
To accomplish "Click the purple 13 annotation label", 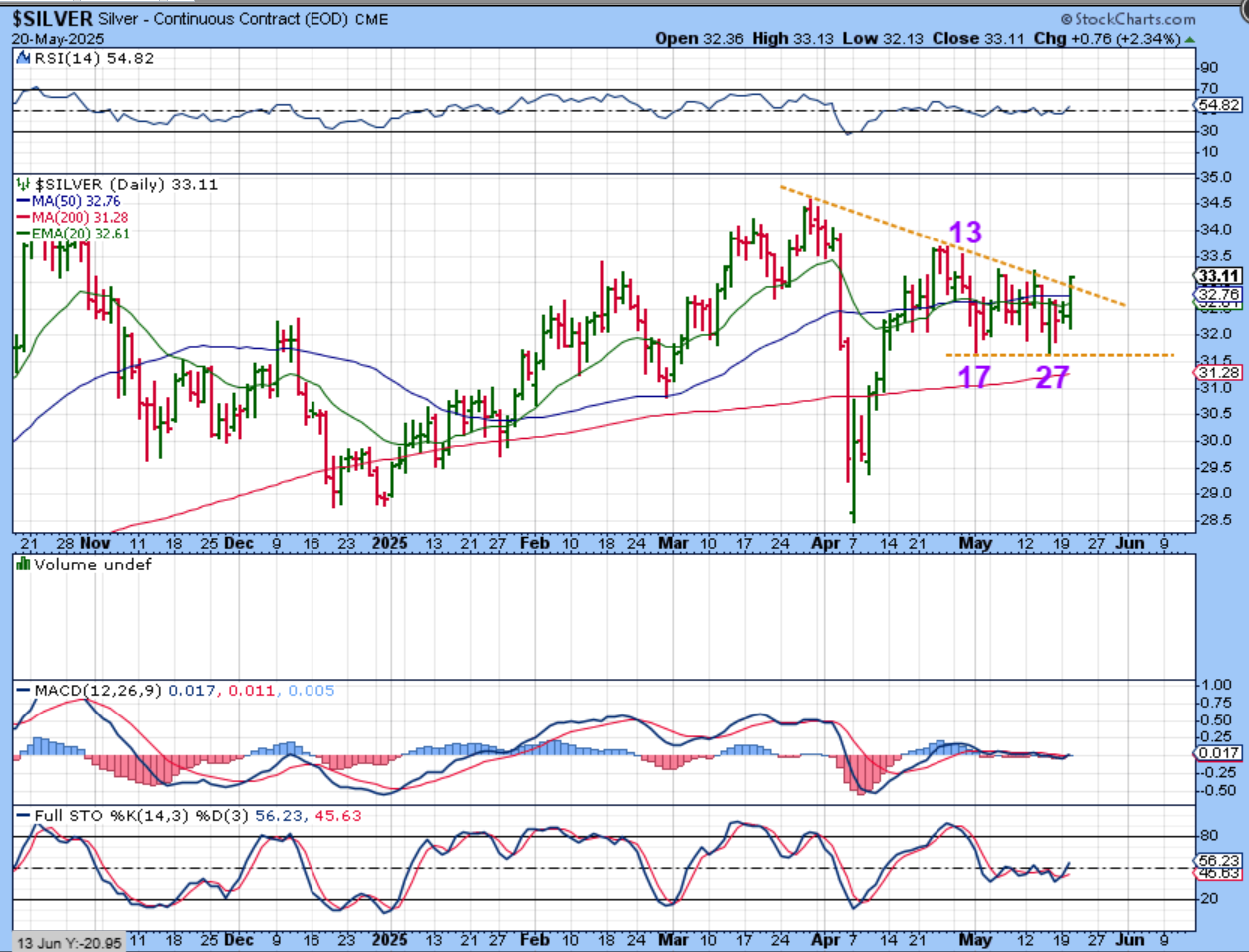I will pyautogui.click(x=965, y=233).
